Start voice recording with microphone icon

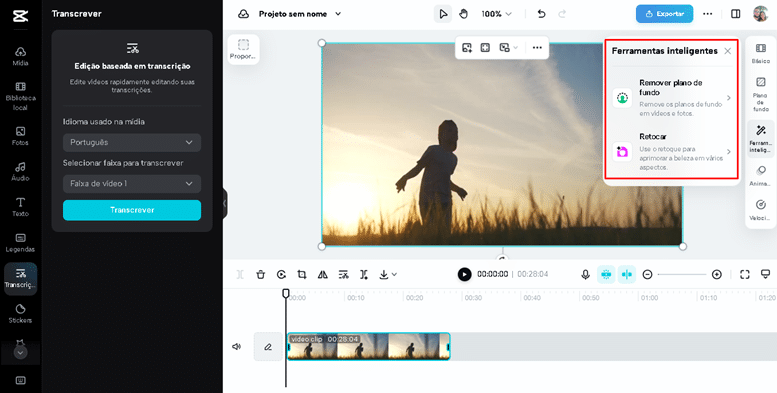tap(585, 274)
